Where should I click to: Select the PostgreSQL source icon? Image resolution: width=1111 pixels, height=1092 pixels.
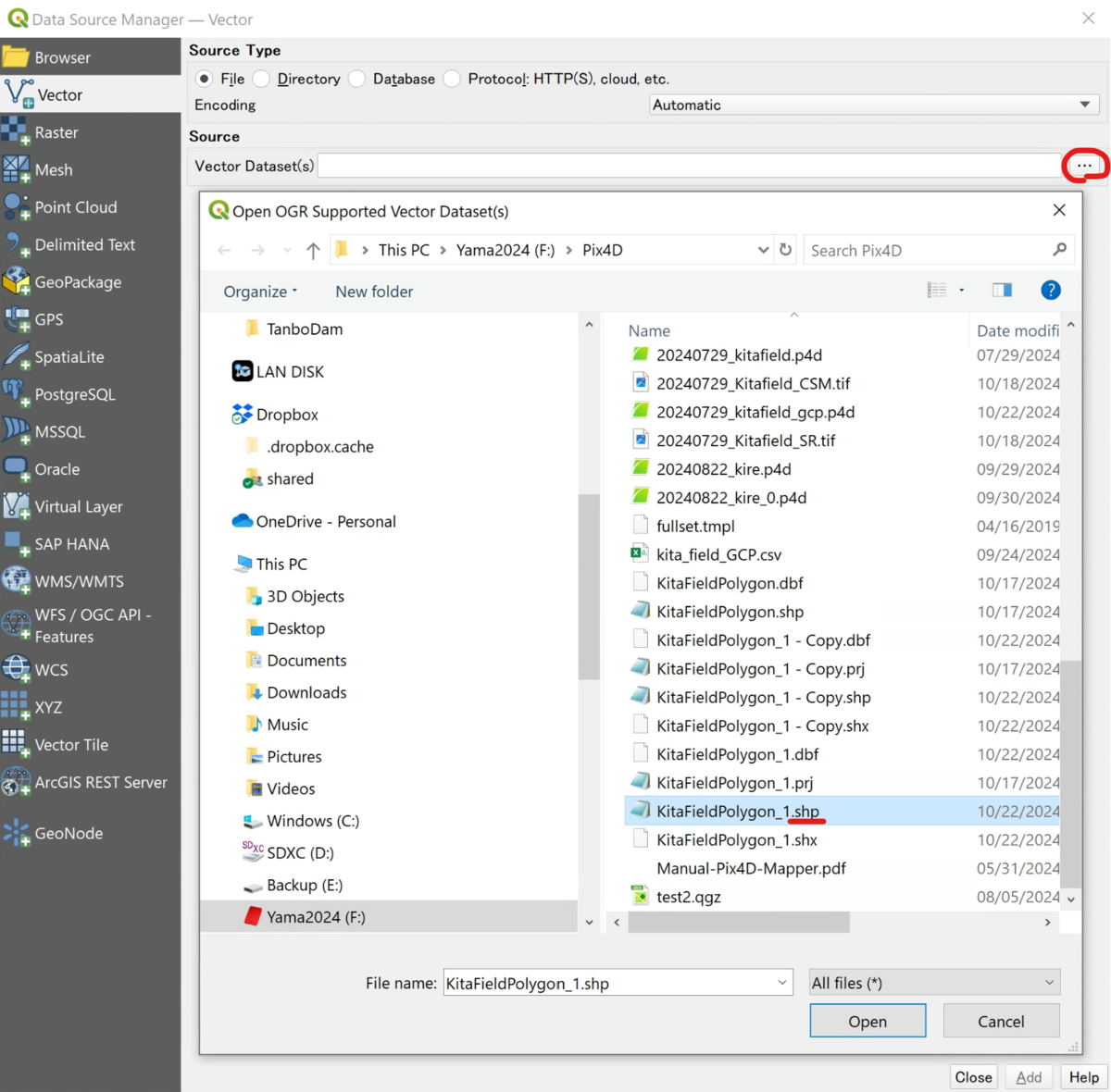click(x=16, y=394)
